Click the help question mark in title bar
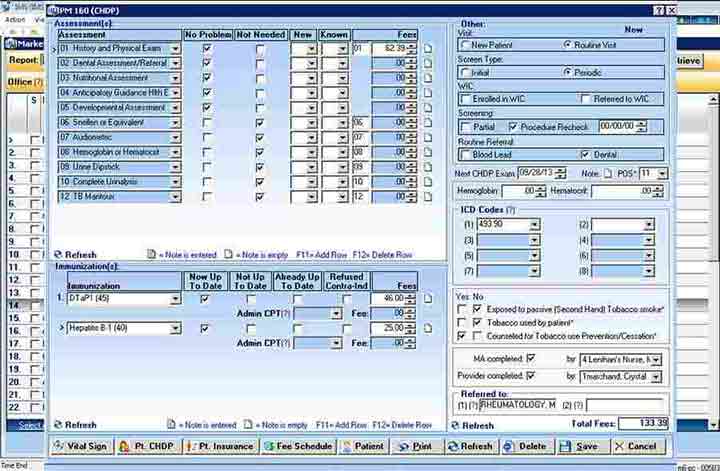Image resolution: width=720 pixels, height=471 pixels. click(659, 10)
